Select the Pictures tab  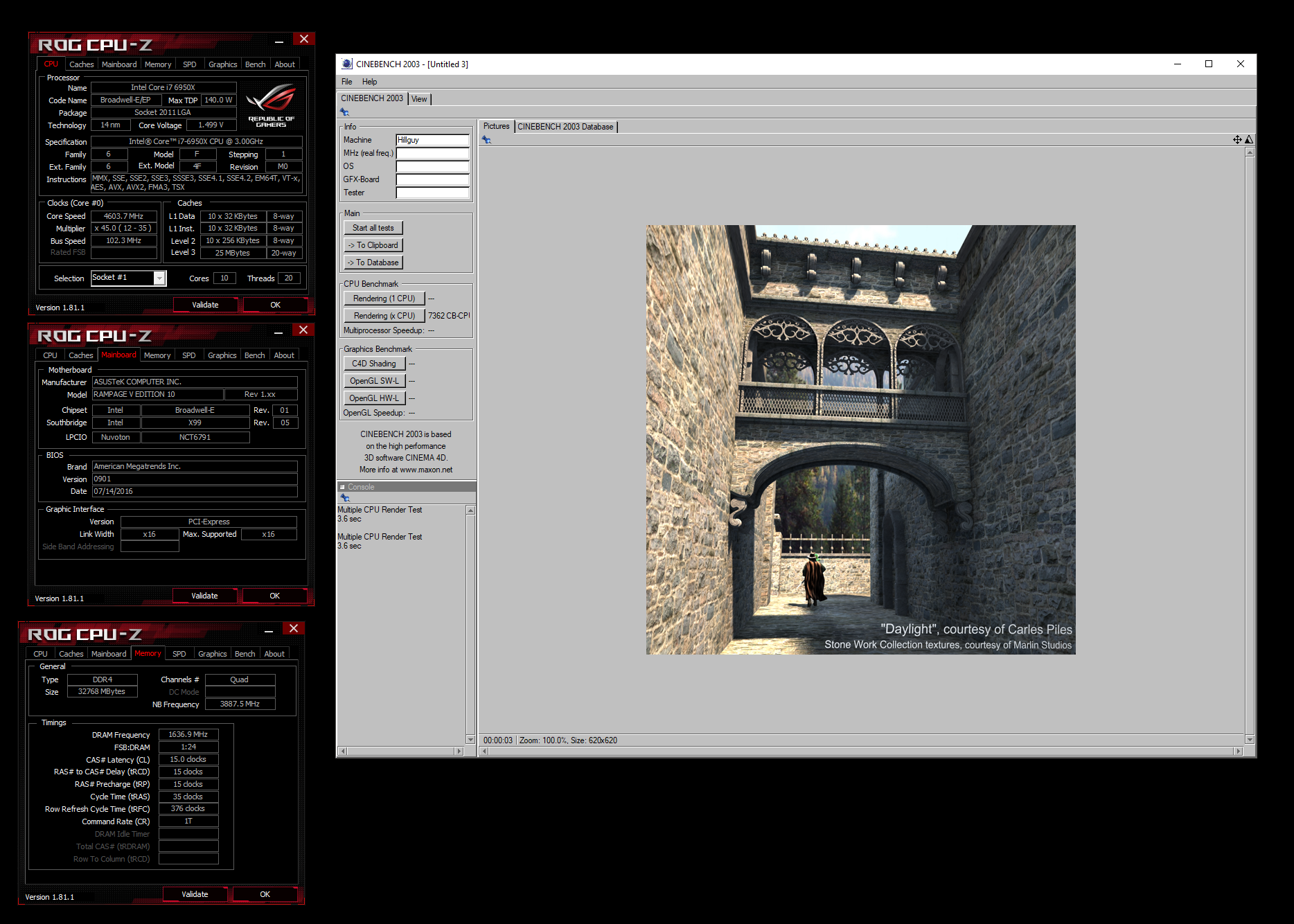(x=496, y=126)
